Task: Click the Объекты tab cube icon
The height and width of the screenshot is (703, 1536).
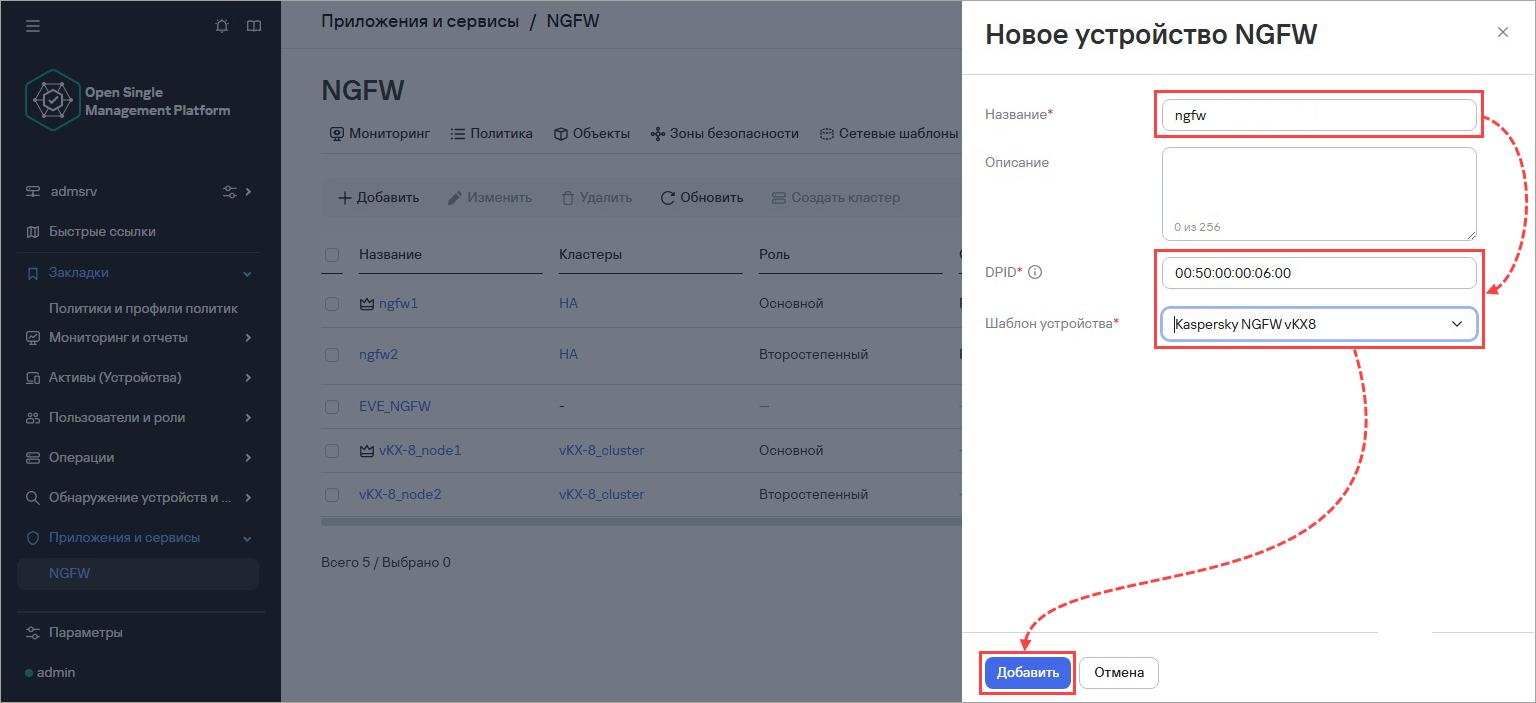Action: point(561,134)
